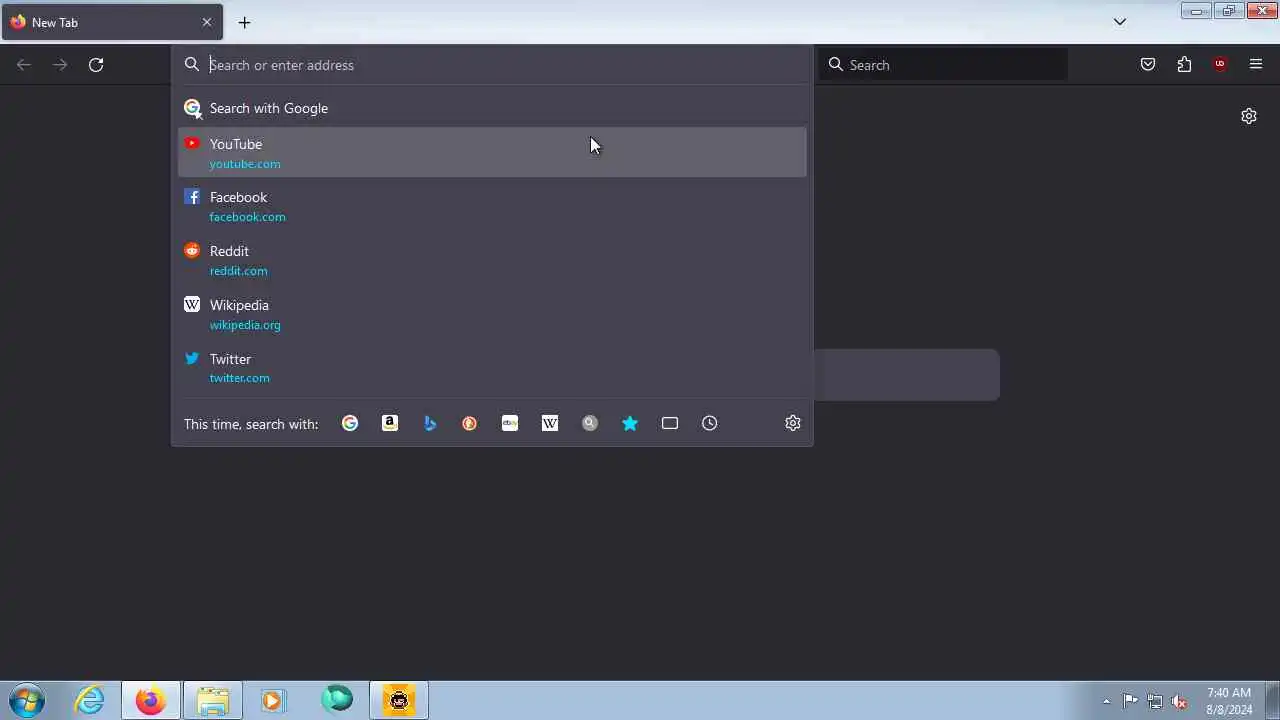This screenshot has height=720, width=1280.
Task: Search open tabs using the tab icon
Action: click(670, 423)
